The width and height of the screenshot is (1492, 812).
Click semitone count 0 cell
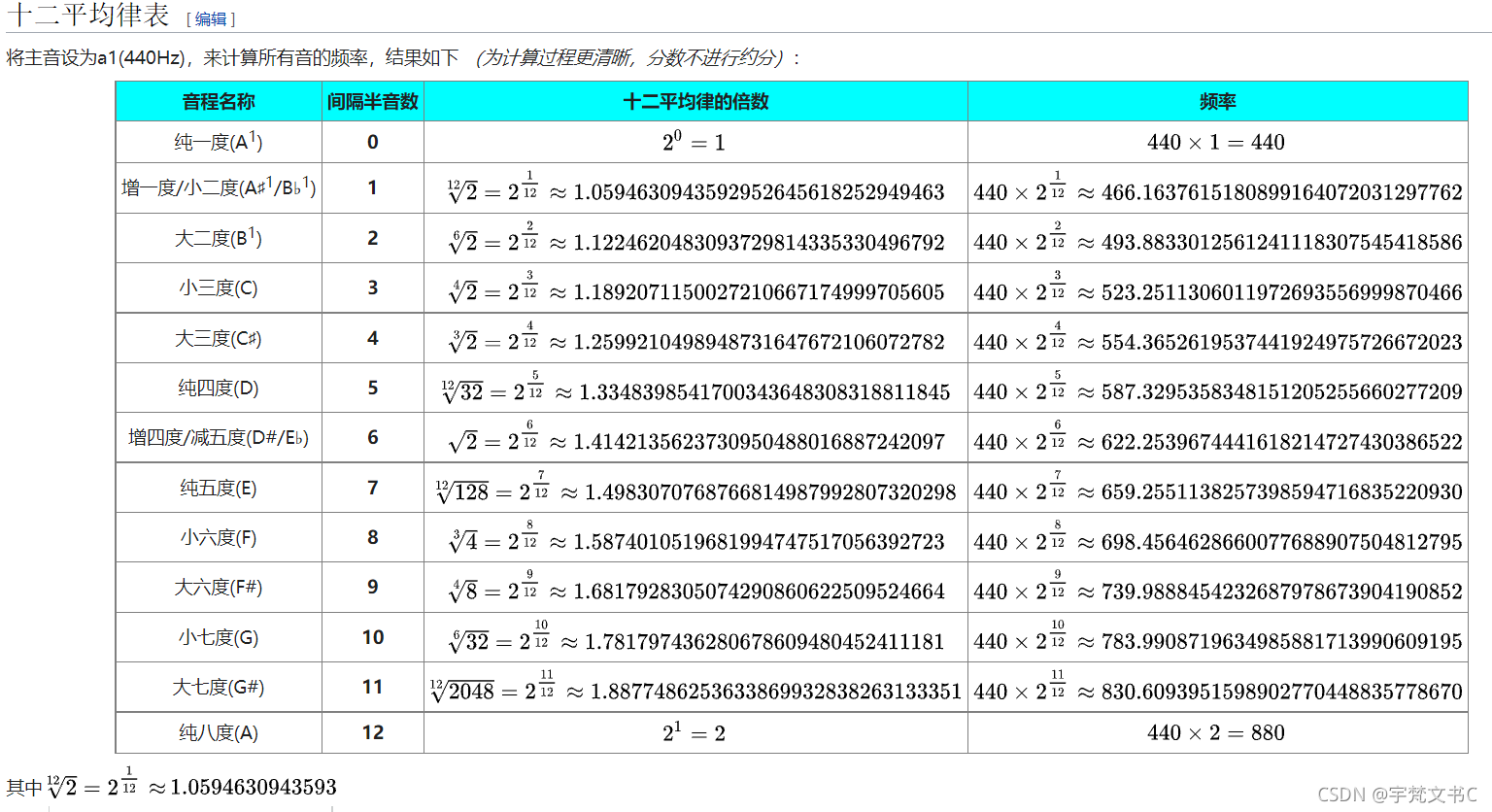[x=373, y=142]
